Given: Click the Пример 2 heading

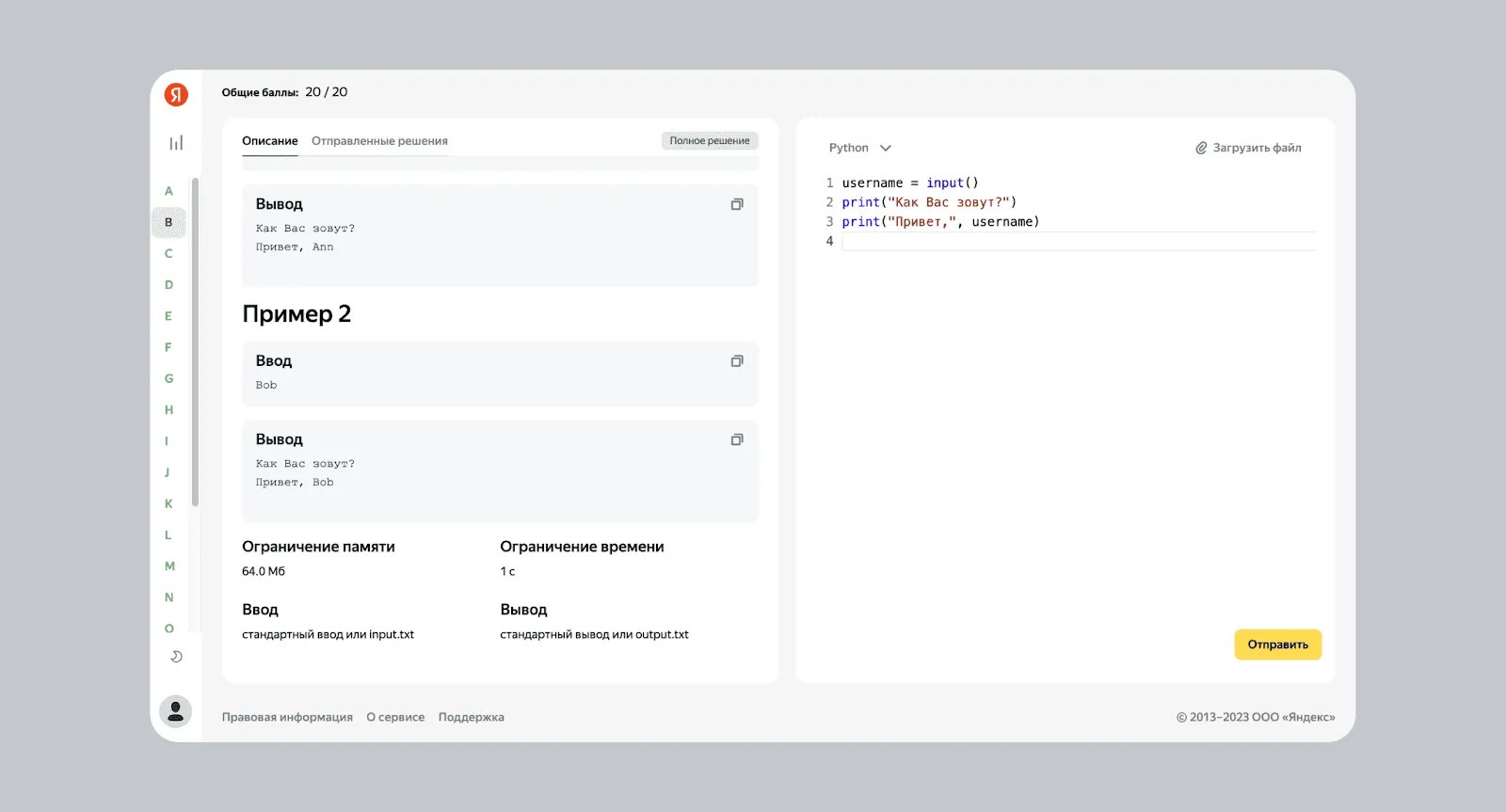Looking at the screenshot, I should coord(296,314).
